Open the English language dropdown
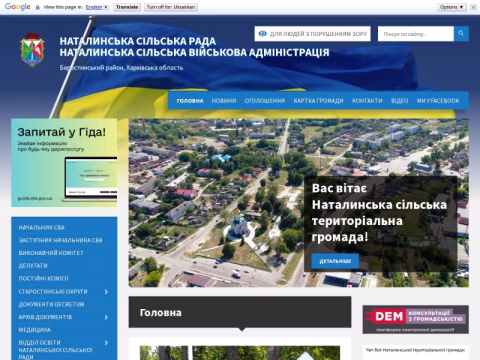The image size is (480, 360). tap(97, 7)
